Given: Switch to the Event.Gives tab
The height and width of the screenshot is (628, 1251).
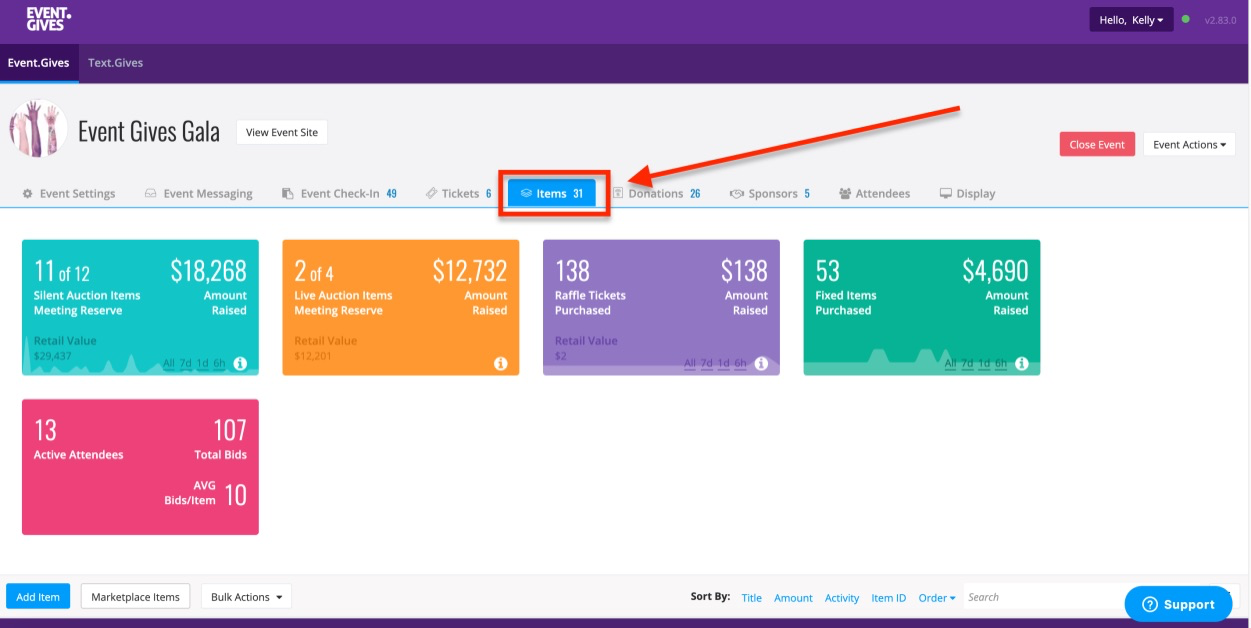Looking at the screenshot, I should click(39, 63).
